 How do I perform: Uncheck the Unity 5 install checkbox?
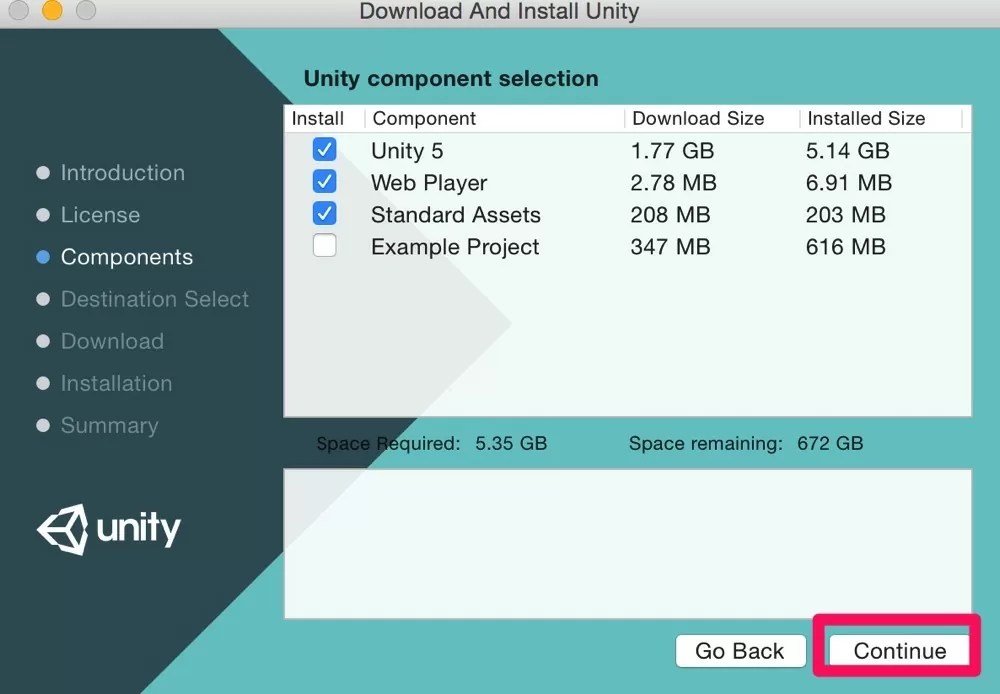pos(325,149)
